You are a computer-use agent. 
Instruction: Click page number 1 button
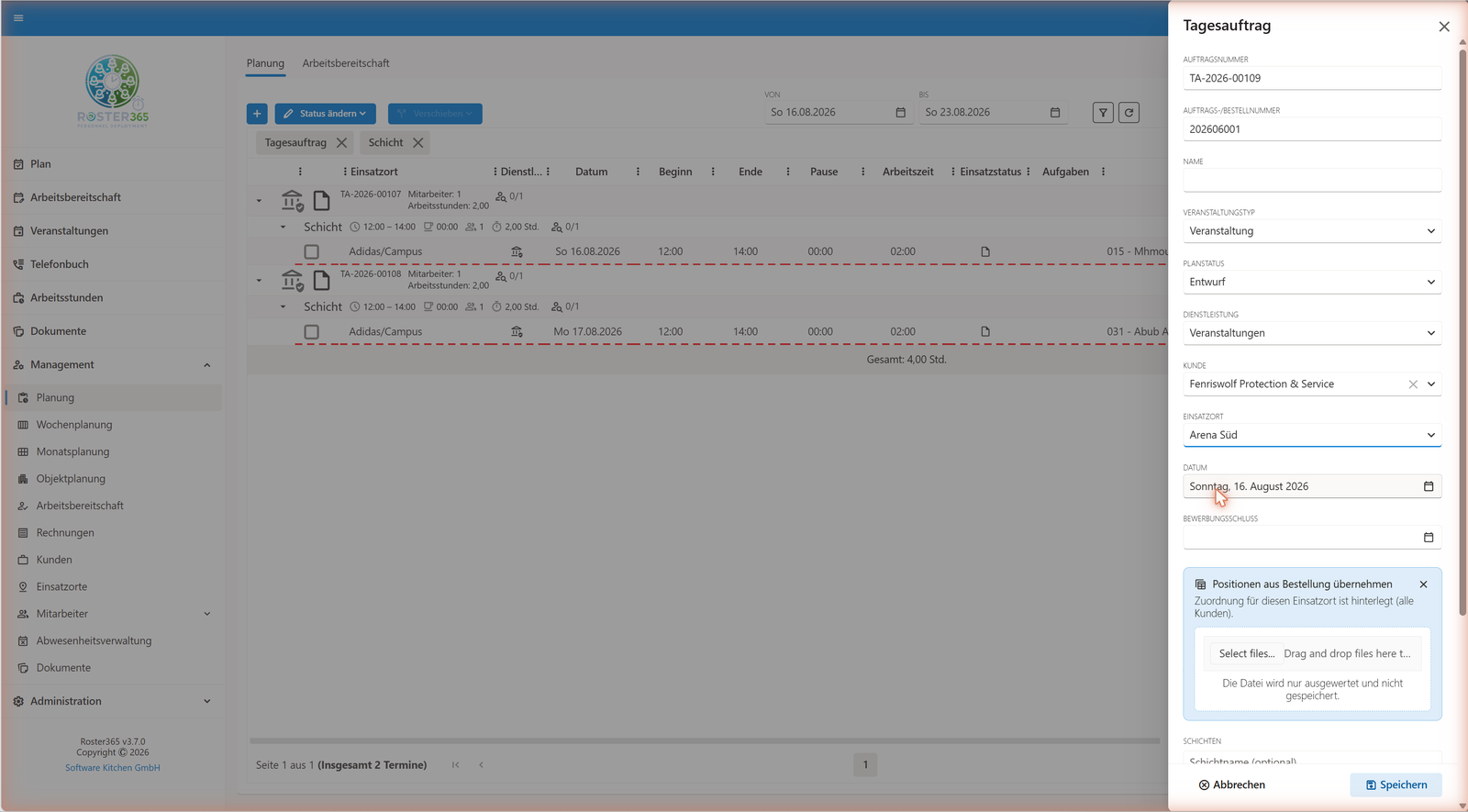coord(865,765)
